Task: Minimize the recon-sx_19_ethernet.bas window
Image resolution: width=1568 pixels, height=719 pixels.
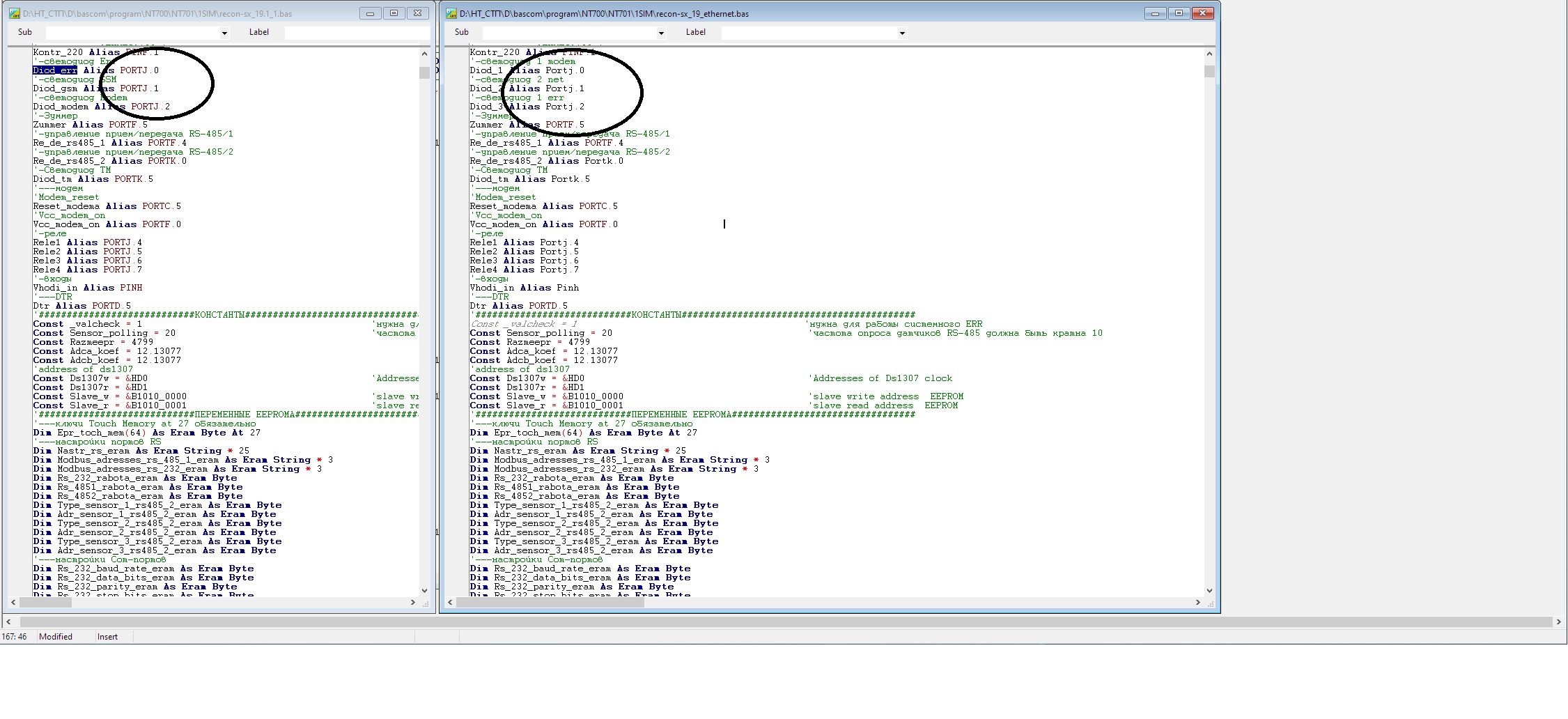Action: (x=1155, y=13)
